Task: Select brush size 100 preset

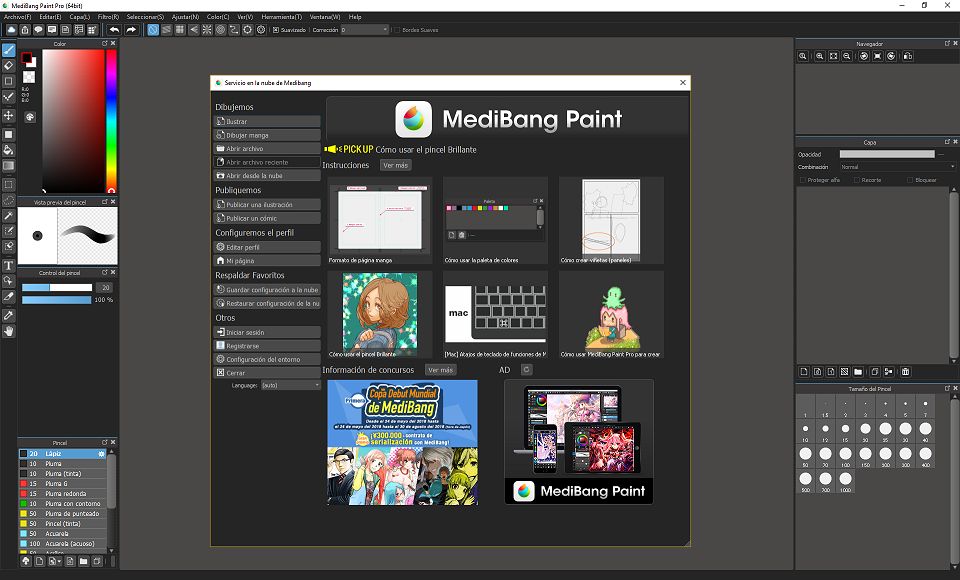Action: click(846, 457)
